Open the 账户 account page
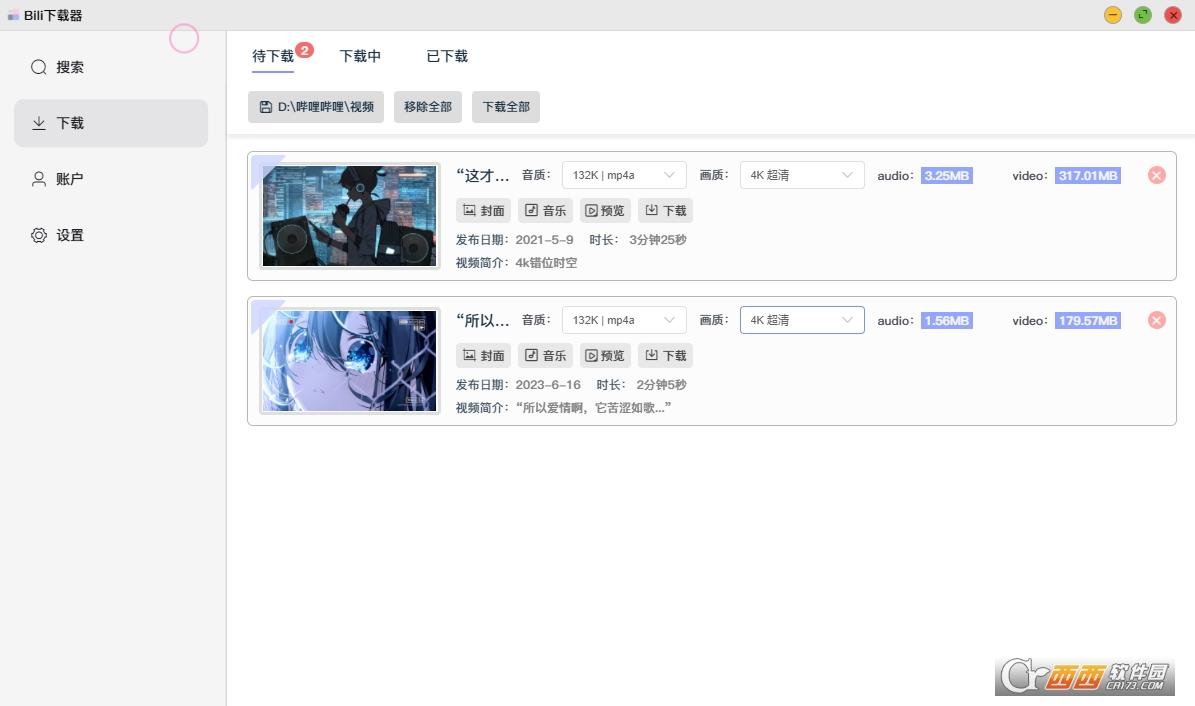Viewport: 1195px width, 706px height. tap(111, 179)
